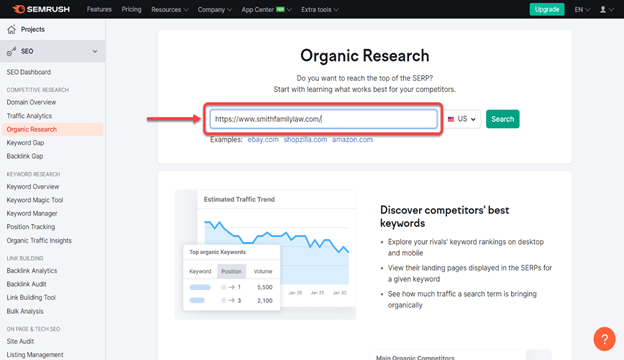Viewport: 624px width, 360px height.
Task: Launch Keyword Magic Tool
Action: point(35,200)
